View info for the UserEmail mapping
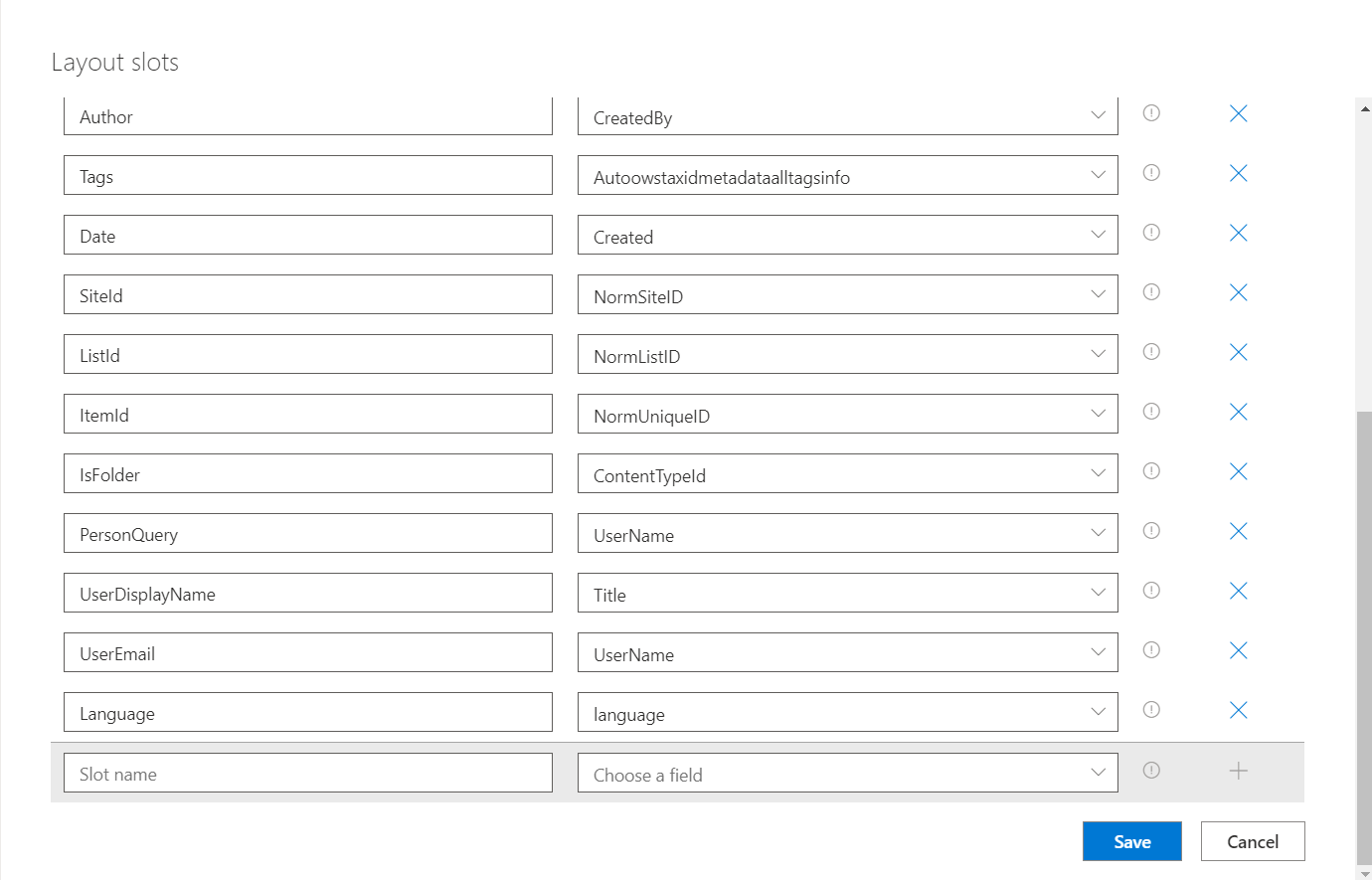Viewport: 1372px width, 881px height. (1150, 650)
